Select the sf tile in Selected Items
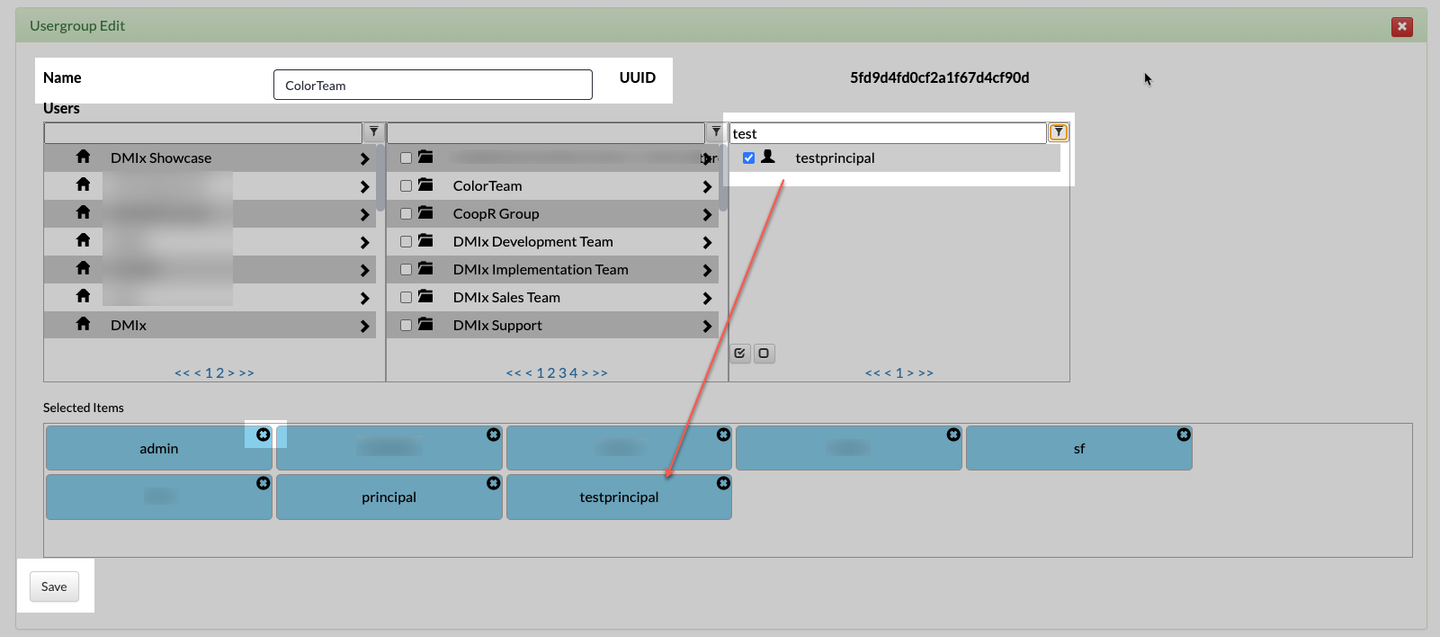 coord(1079,448)
